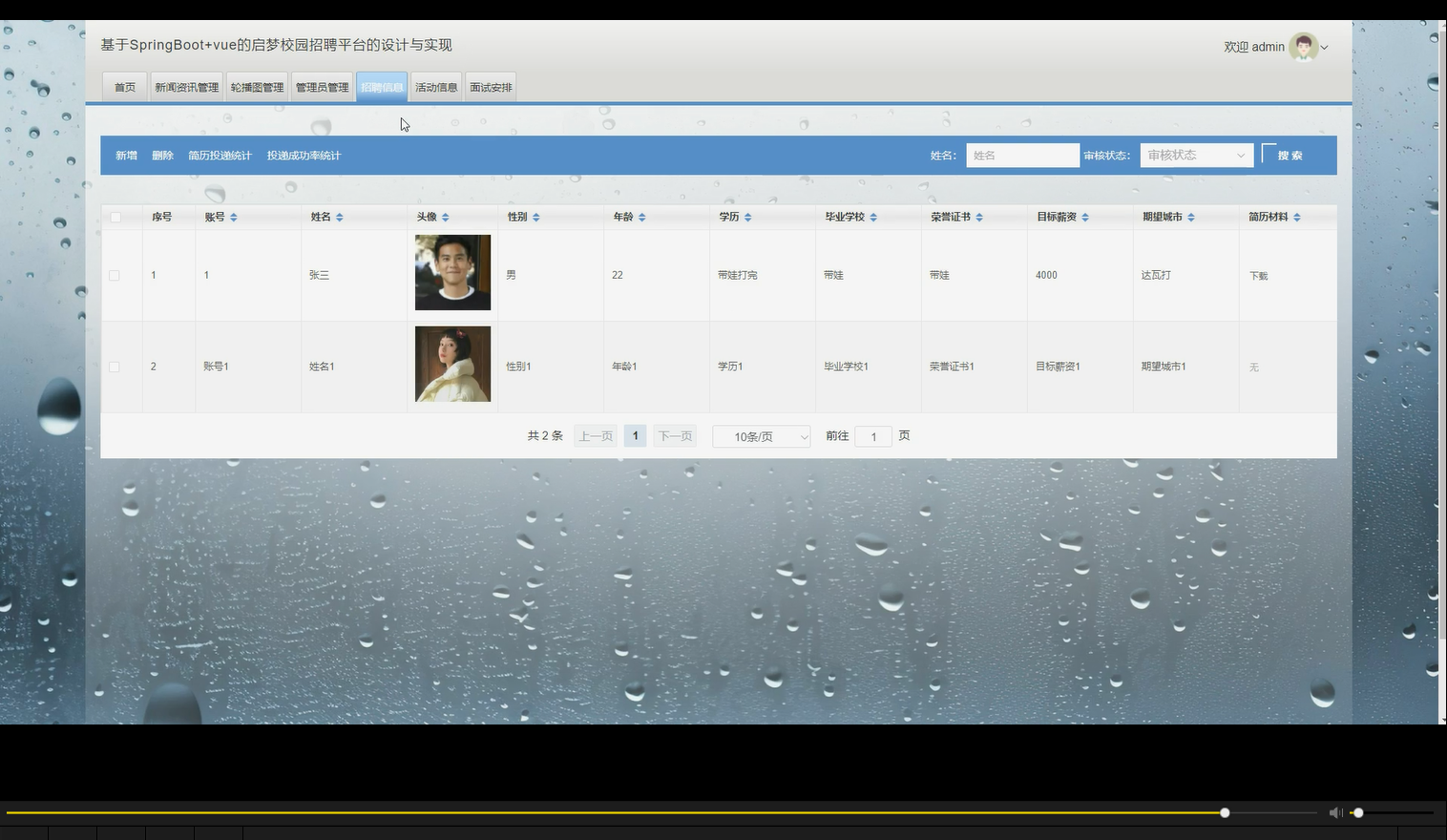This screenshot has width=1447, height=840.
Task: Sort table by 荣誉证书 column arrows
Action: point(979,218)
